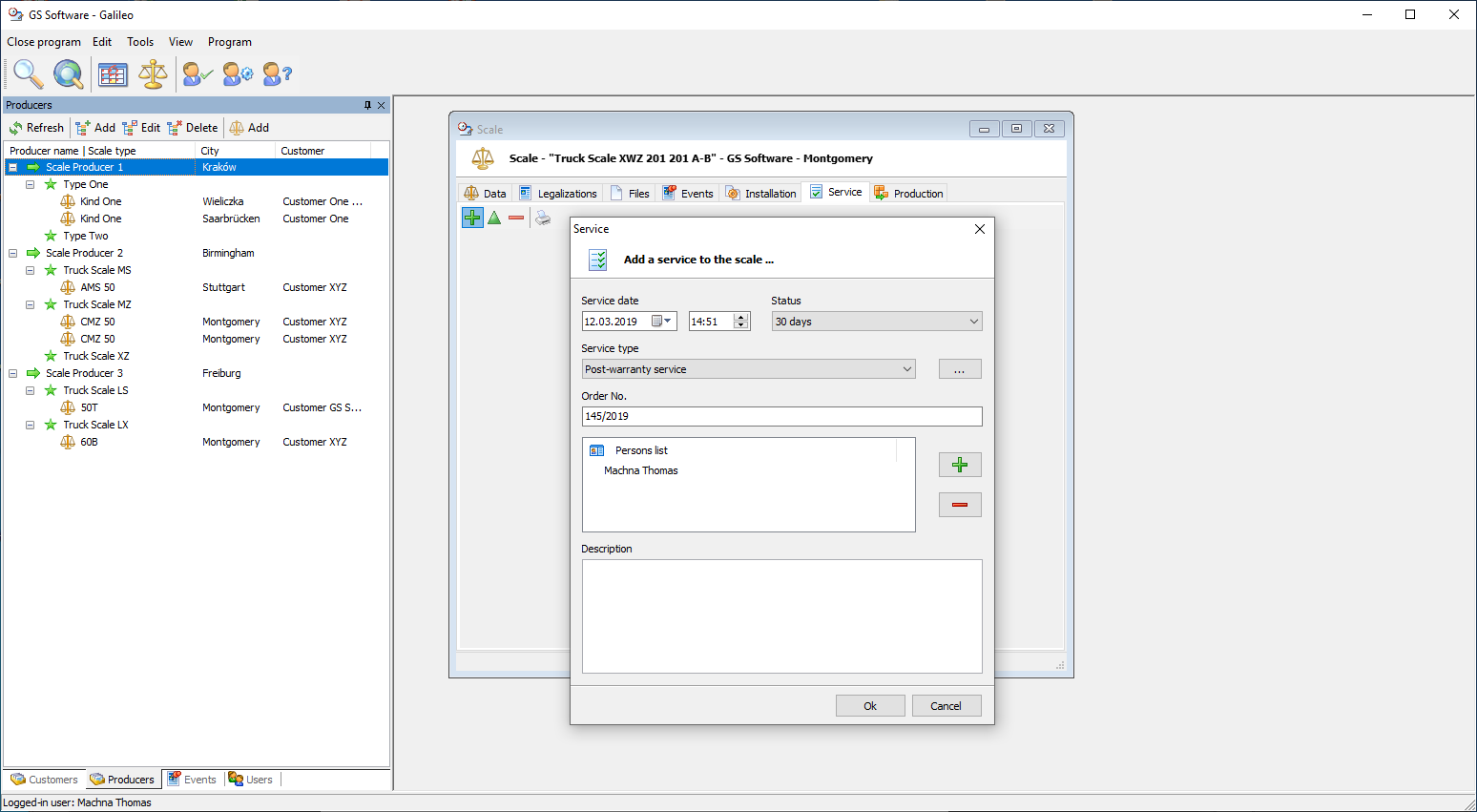The image size is (1477, 812).
Task: Click the Order No. input field
Action: click(x=781, y=416)
